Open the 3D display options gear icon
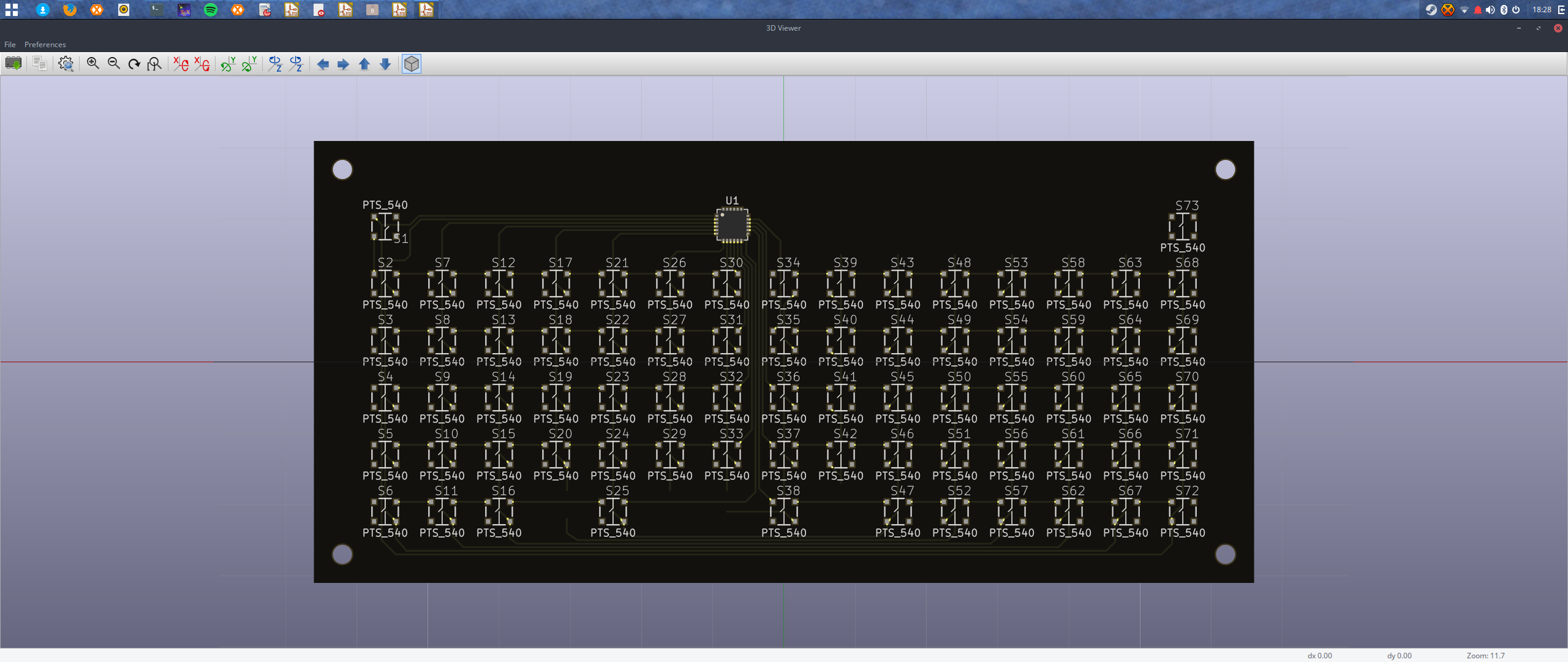This screenshot has height=662, width=1568. pos(66,64)
